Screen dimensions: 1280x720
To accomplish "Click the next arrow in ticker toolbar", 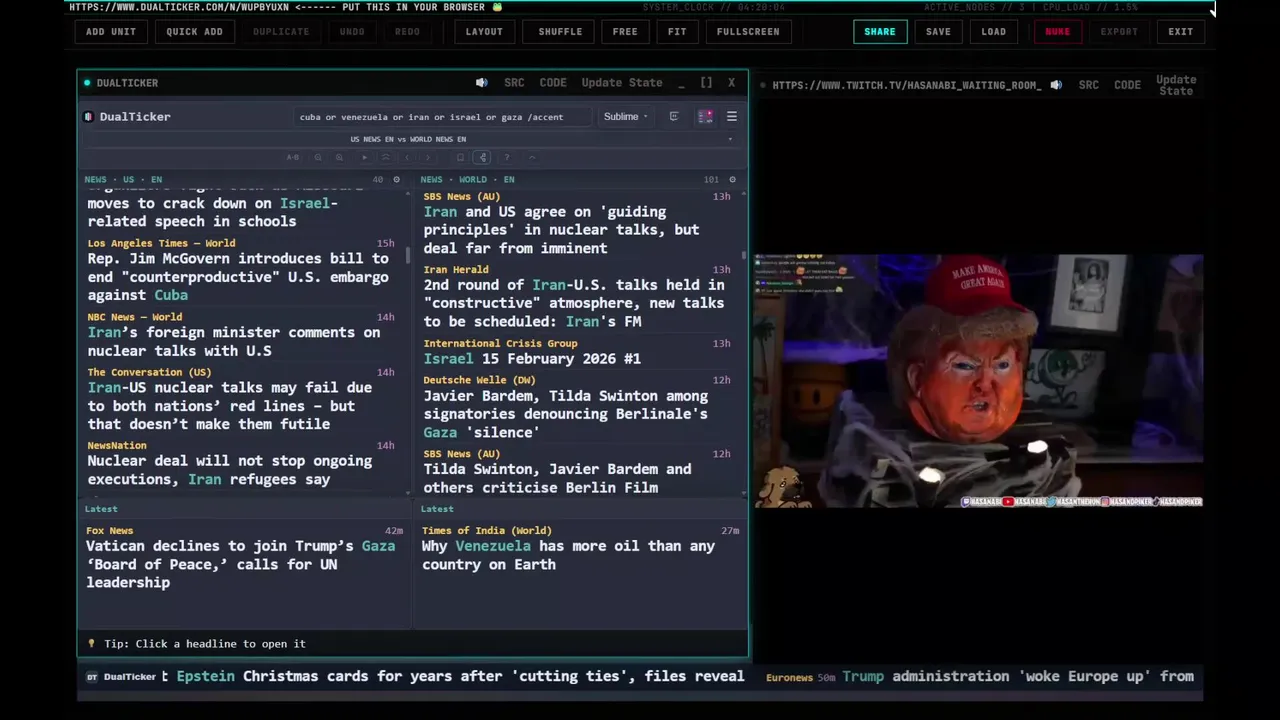I will 428,157.
